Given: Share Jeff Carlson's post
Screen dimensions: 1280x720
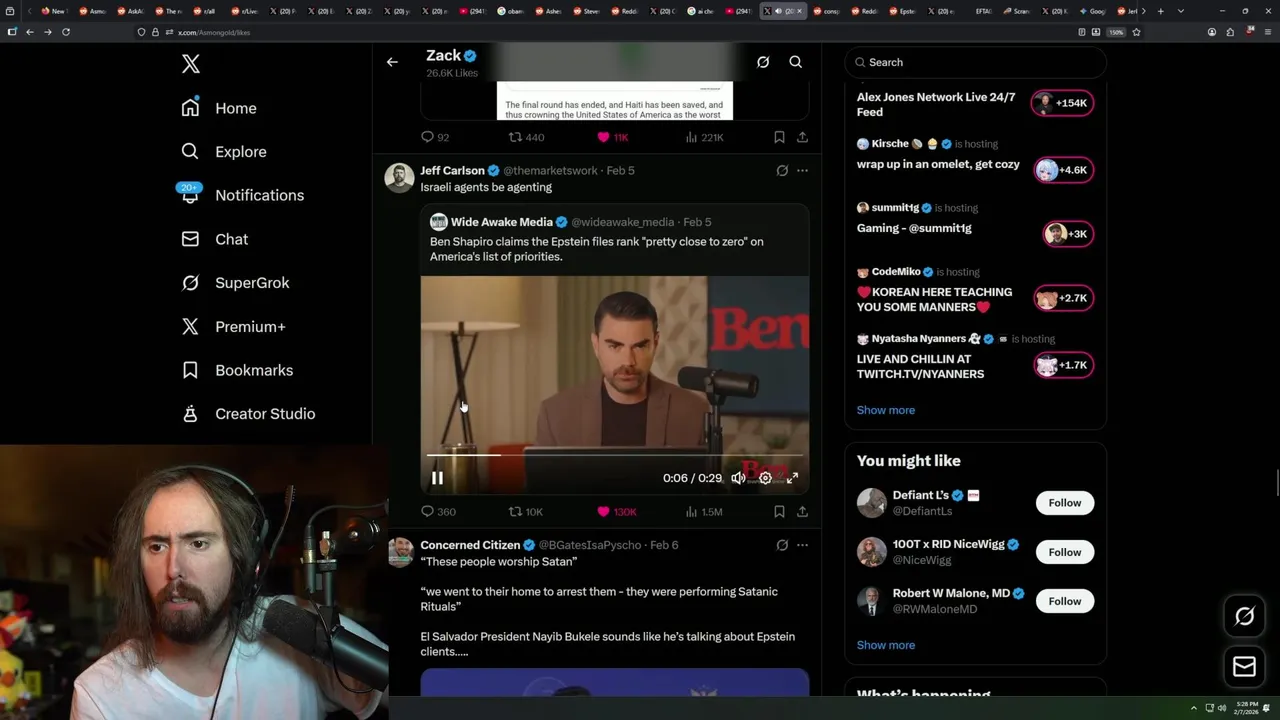Looking at the screenshot, I should point(802,512).
